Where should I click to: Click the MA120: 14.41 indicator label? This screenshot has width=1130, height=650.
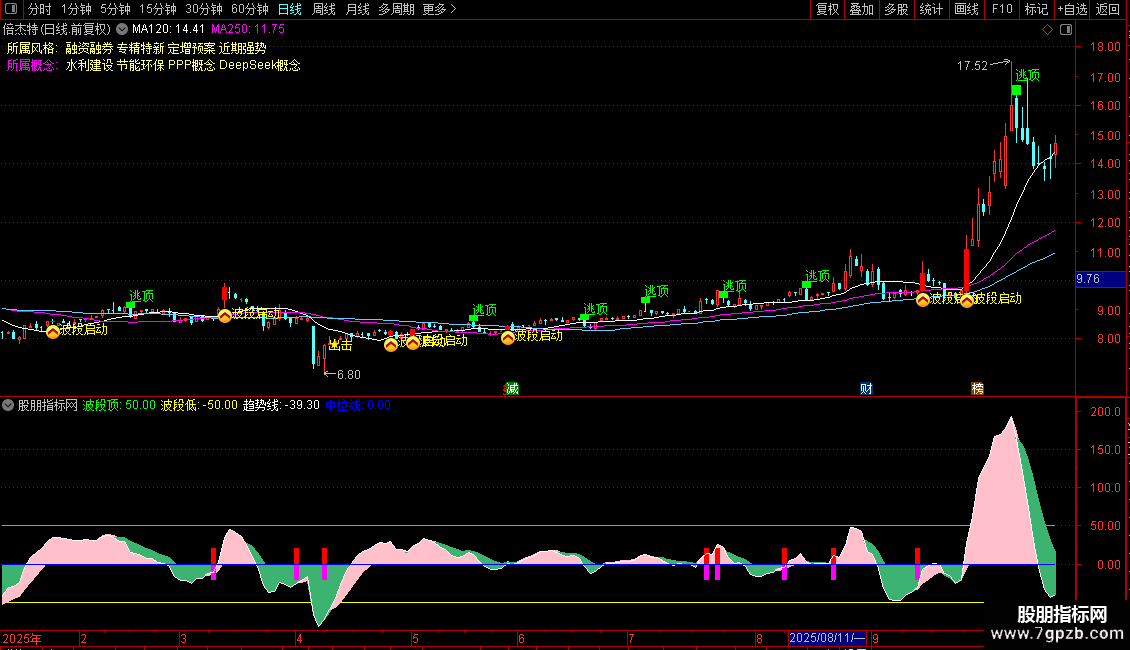[x=169, y=29]
